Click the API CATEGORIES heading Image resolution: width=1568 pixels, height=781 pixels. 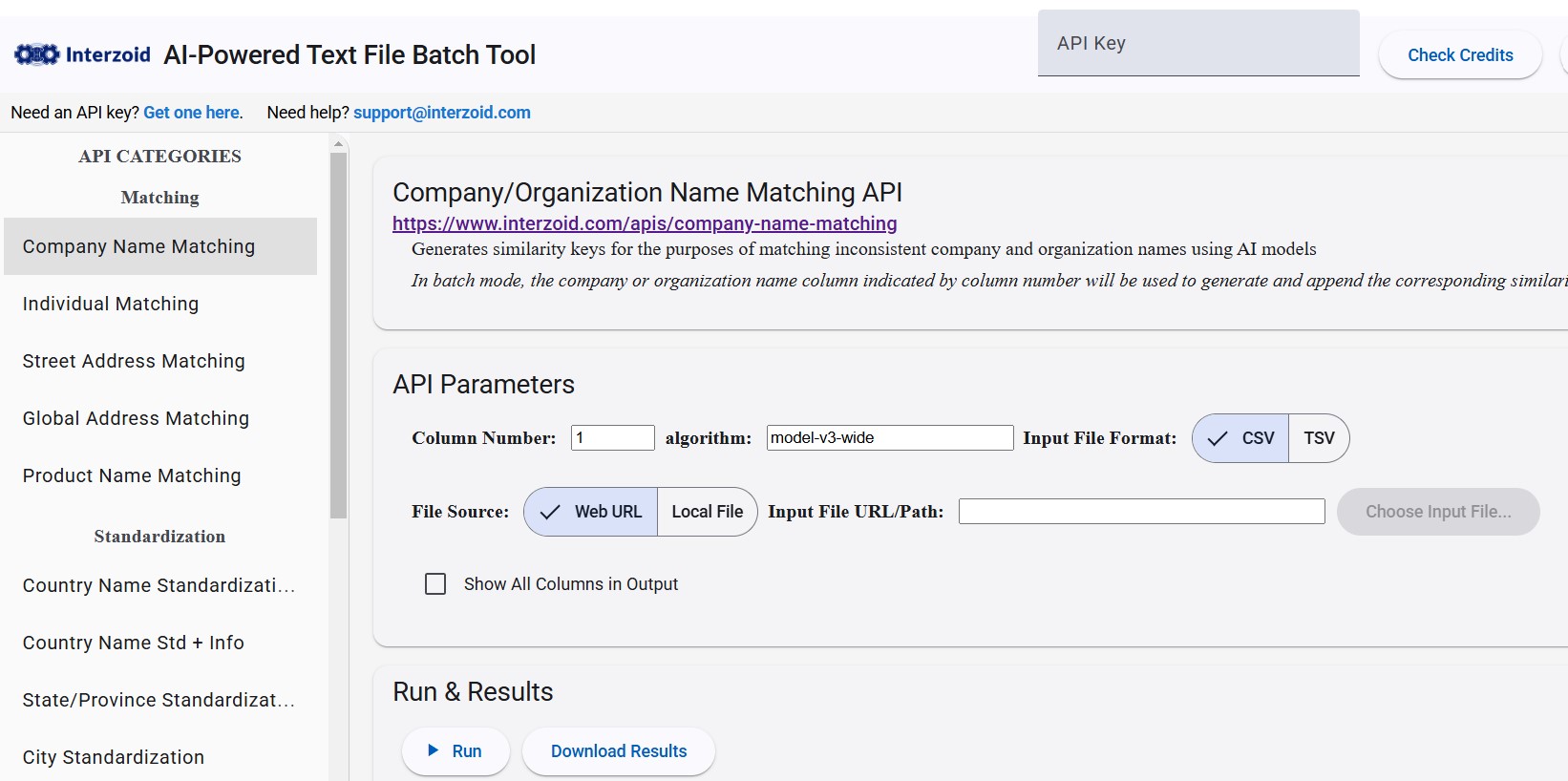coord(160,156)
